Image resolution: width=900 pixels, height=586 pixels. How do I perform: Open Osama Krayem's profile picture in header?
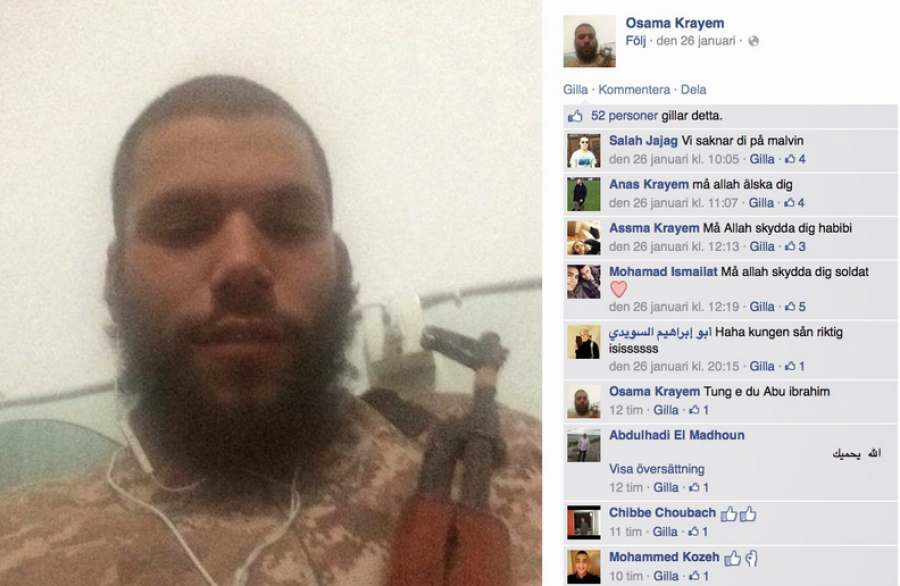click(589, 41)
